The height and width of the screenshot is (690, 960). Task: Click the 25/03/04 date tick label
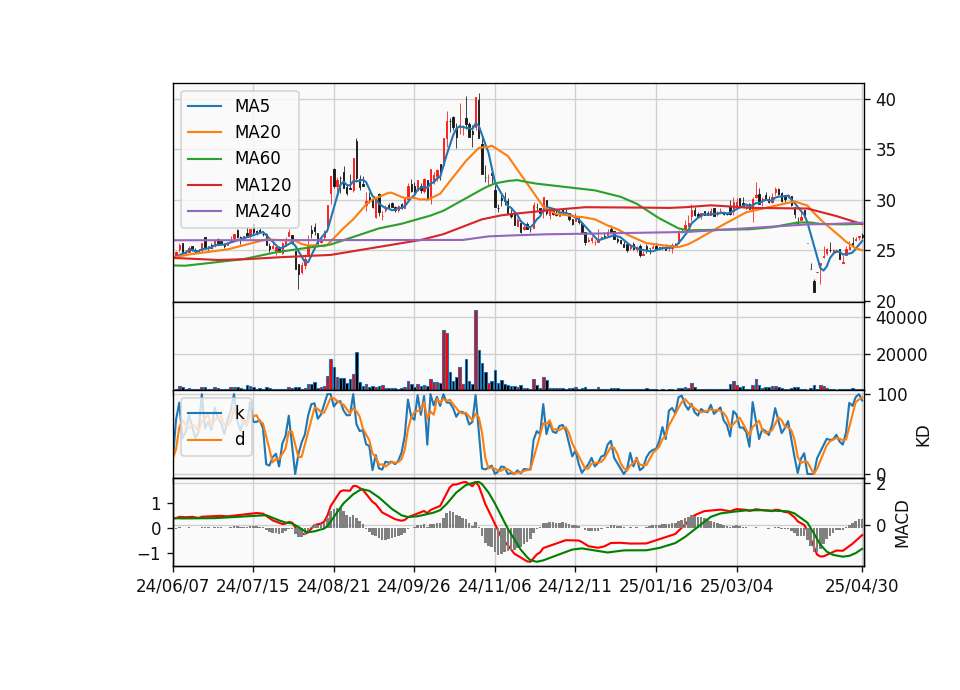[737, 587]
